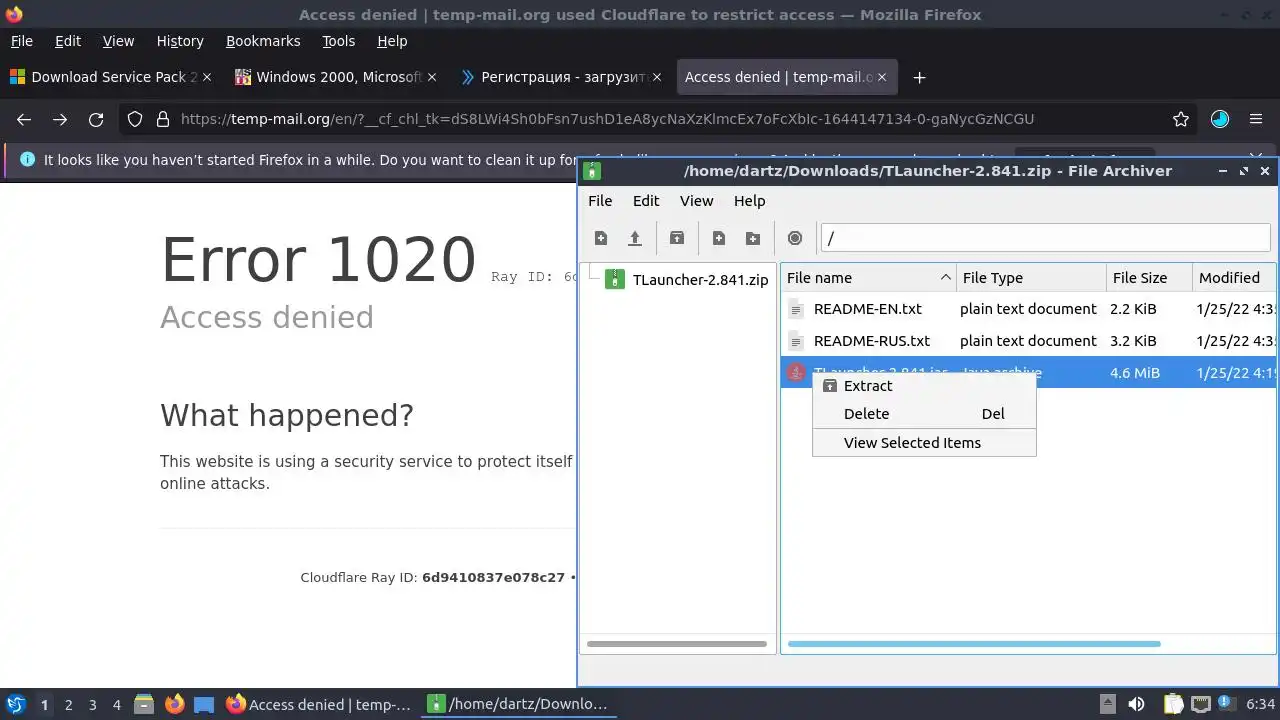This screenshot has width=1280, height=720.
Task: Click New archive icon in File Archiver toolbar
Action: (x=601, y=238)
